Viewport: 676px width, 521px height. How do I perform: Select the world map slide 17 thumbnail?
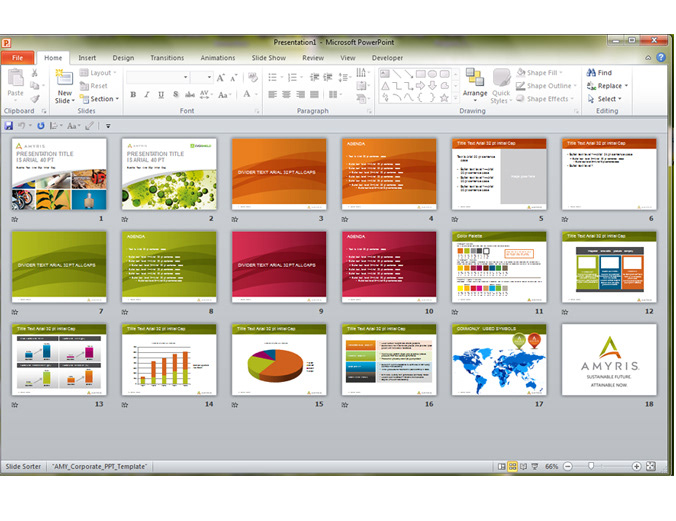(x=498, y=359)
